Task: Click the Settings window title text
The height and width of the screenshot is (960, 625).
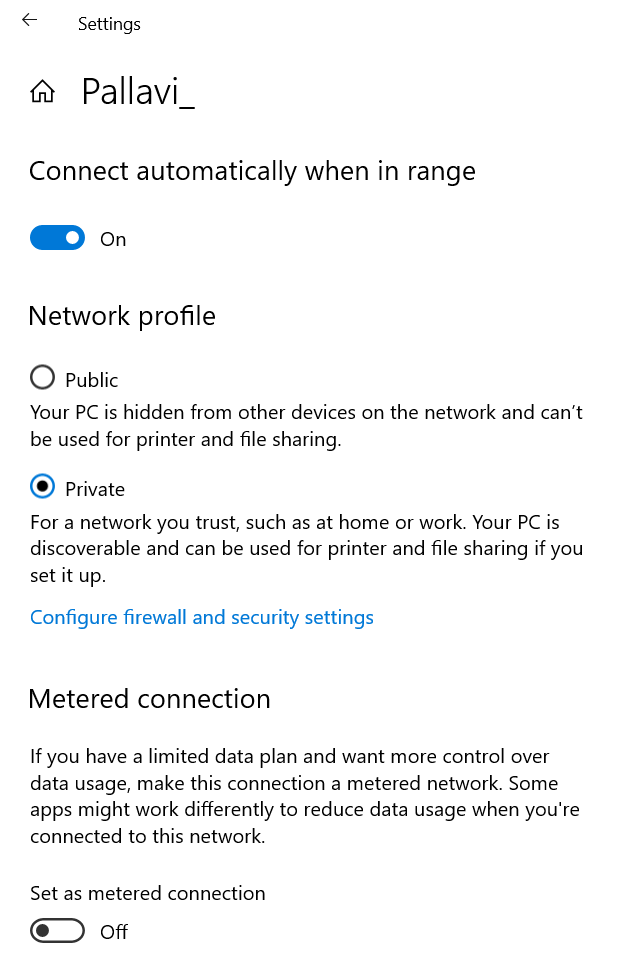Action: (109, 24)
